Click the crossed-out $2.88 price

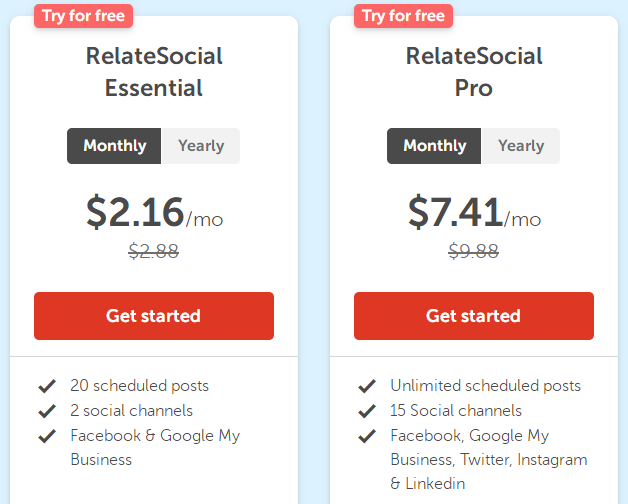coord(154,252)
